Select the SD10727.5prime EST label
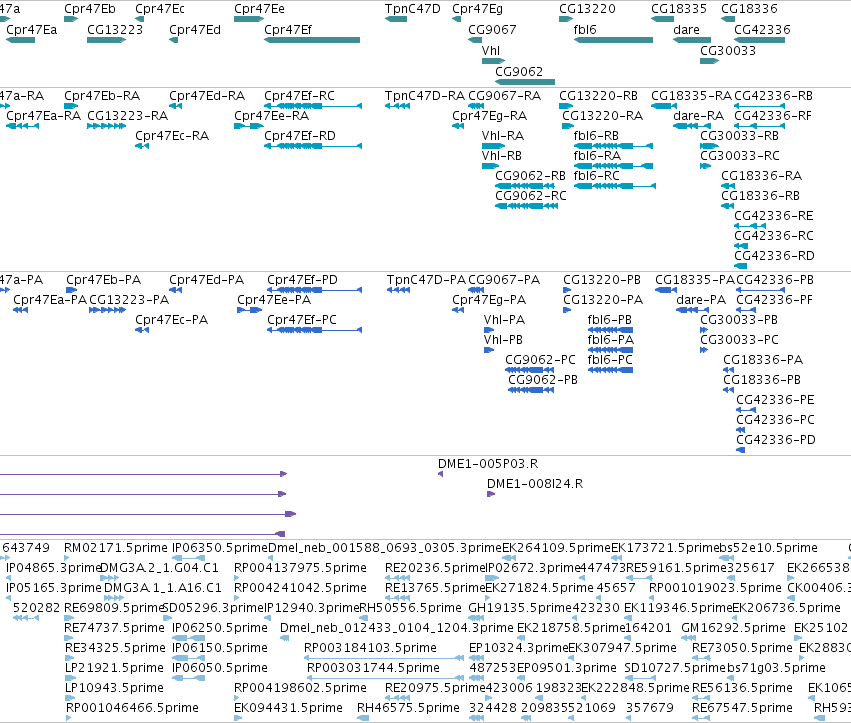 pyautogui.click(x=675, y=668)
